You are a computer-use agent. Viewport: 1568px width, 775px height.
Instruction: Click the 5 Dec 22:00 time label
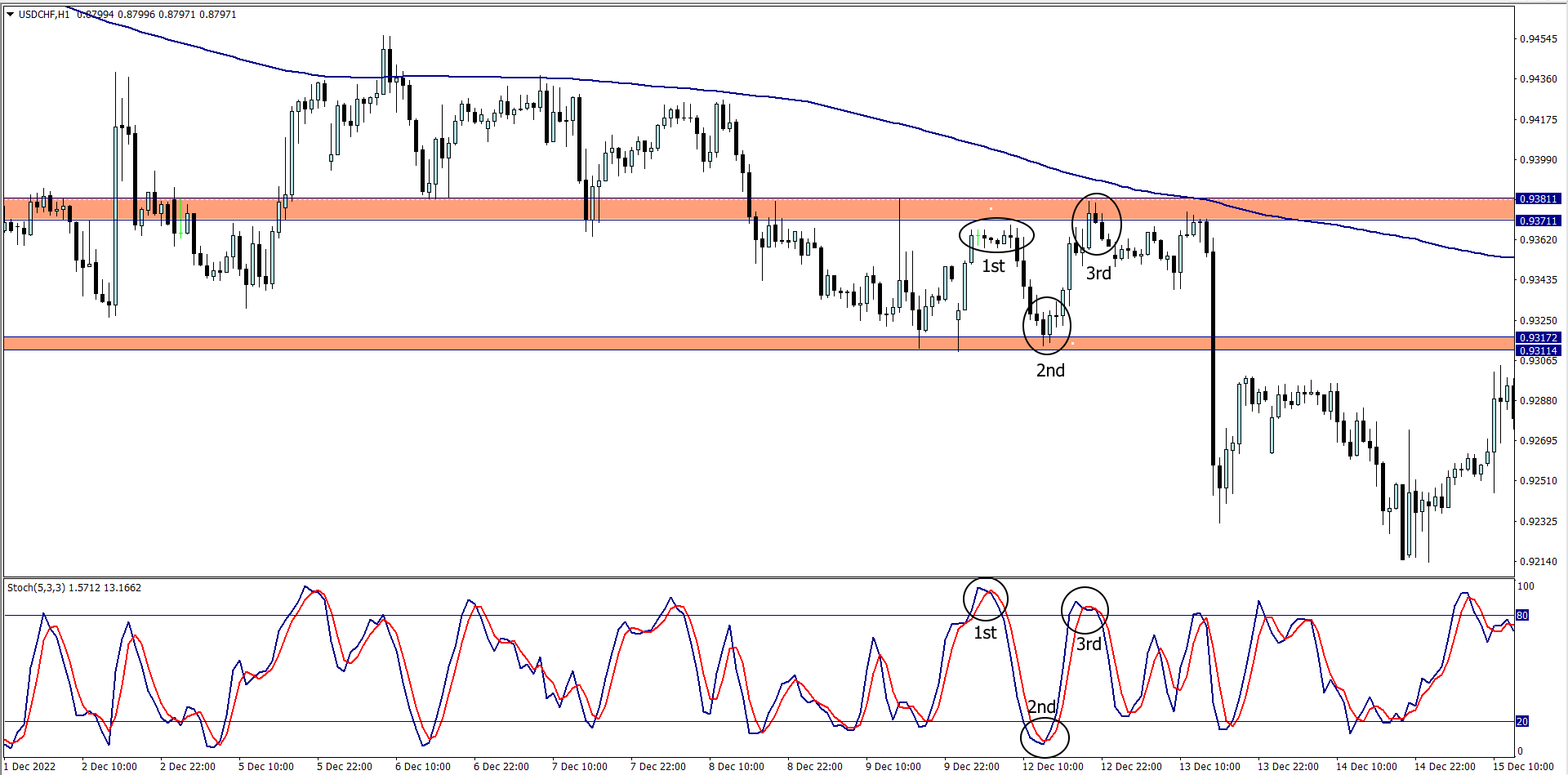point(345,767)
